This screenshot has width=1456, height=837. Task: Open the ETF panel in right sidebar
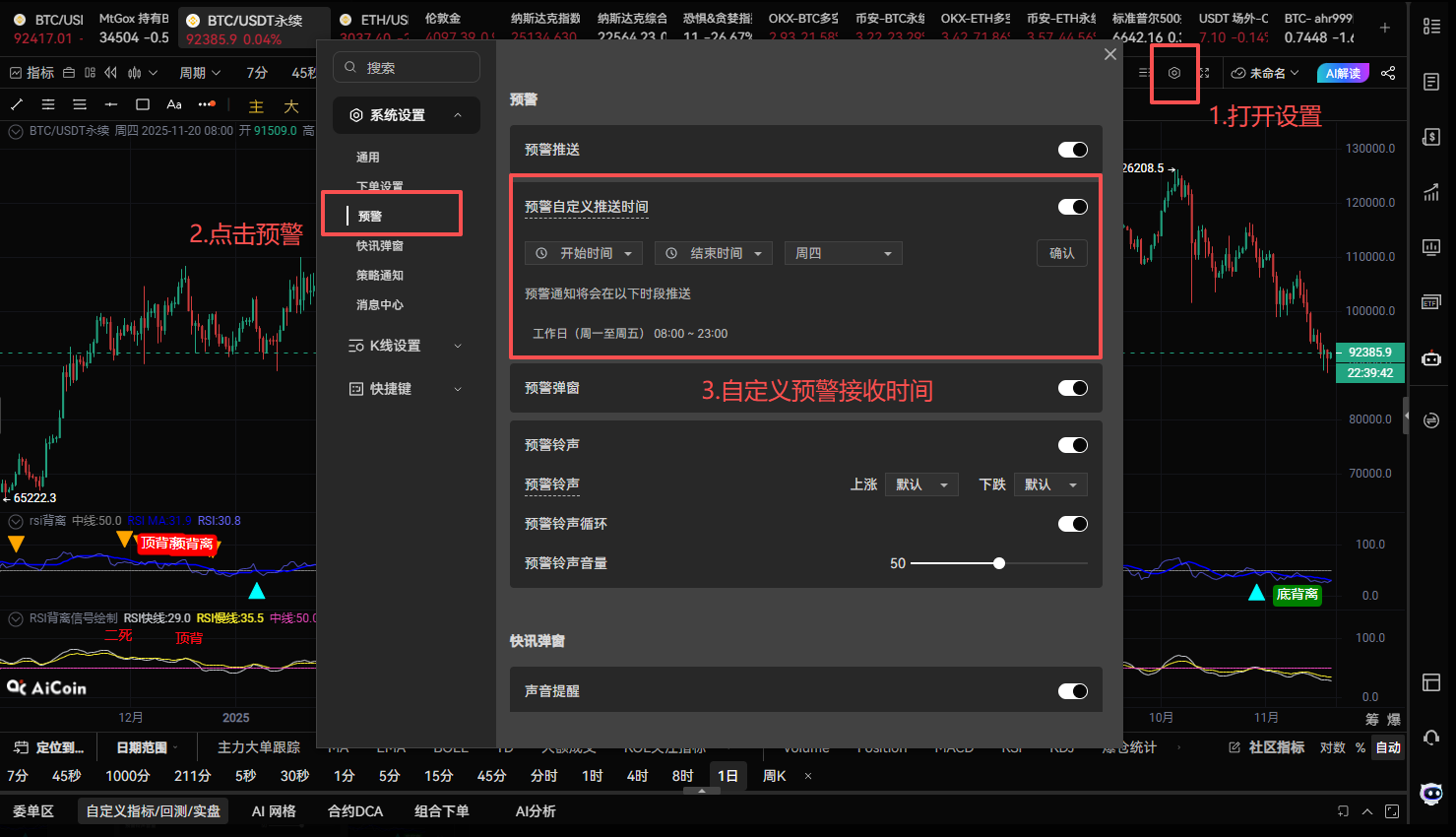pos(1430,303)
